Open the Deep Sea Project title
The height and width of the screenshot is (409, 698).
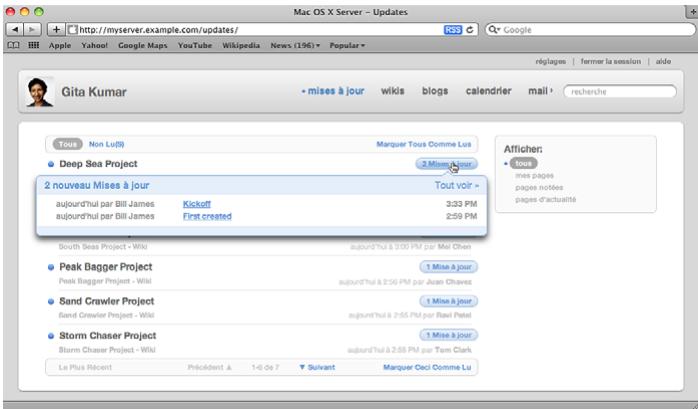click(x=98, y=164)
